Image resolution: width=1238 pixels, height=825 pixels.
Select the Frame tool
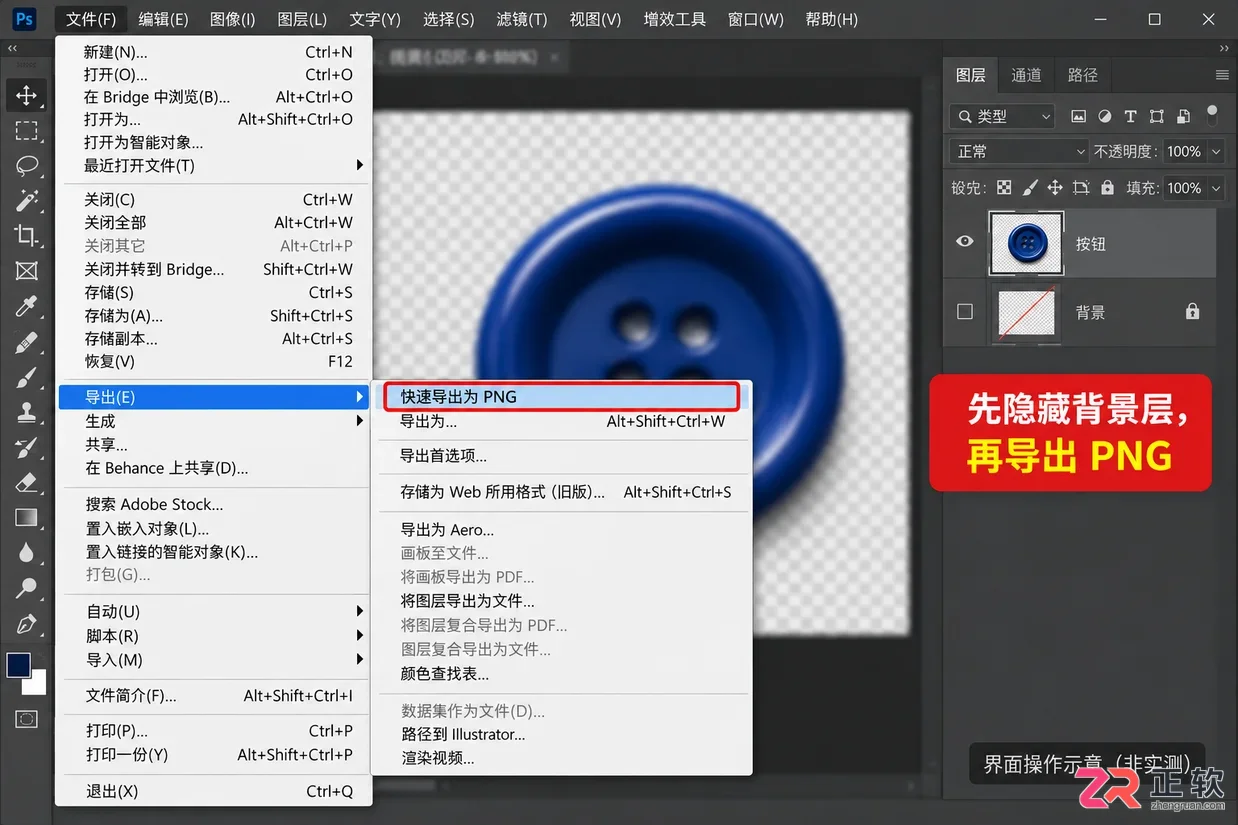(x=26, y=271)
